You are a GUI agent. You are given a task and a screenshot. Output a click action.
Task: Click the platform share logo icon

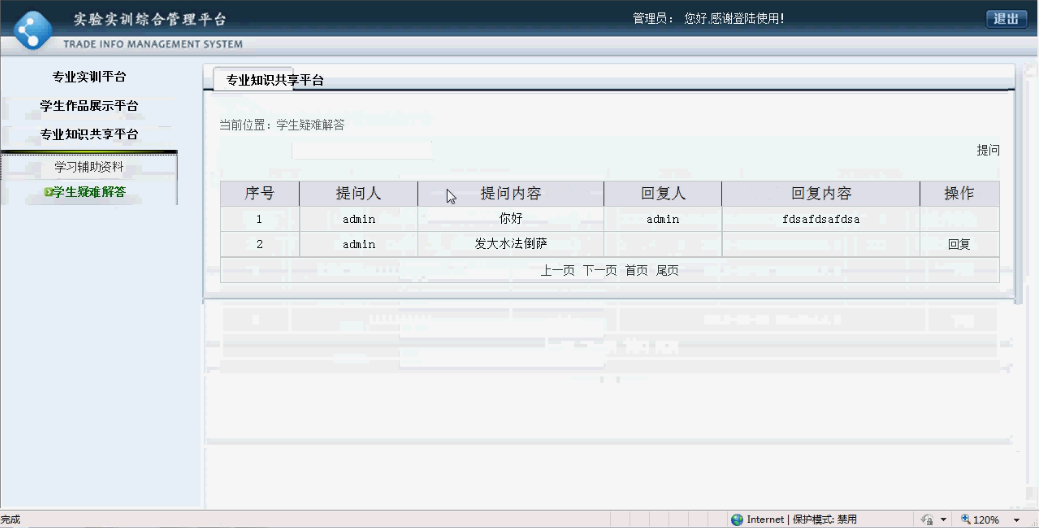tap(32, 30)
